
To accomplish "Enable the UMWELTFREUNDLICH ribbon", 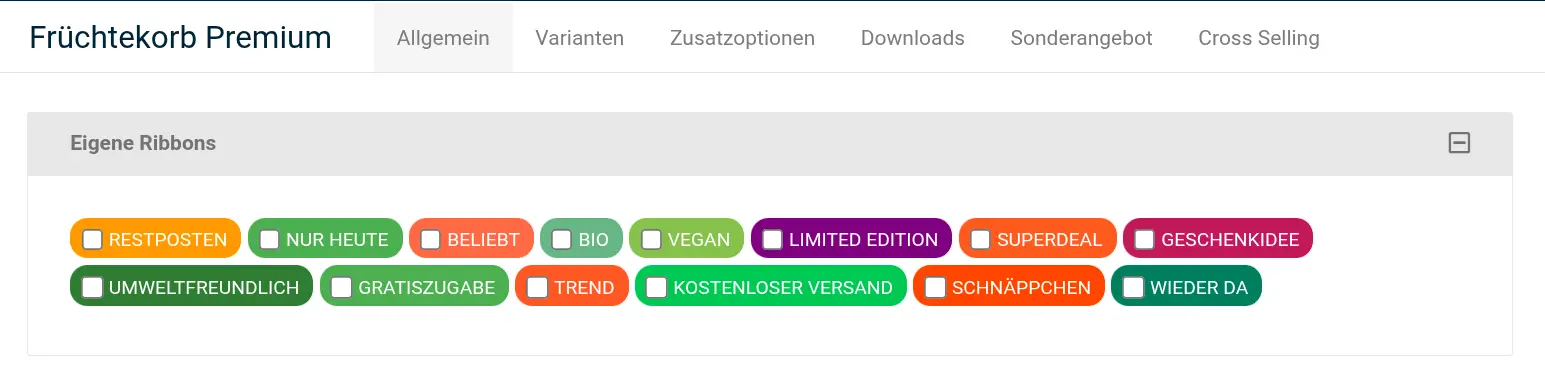I will (x=92, y=287).
